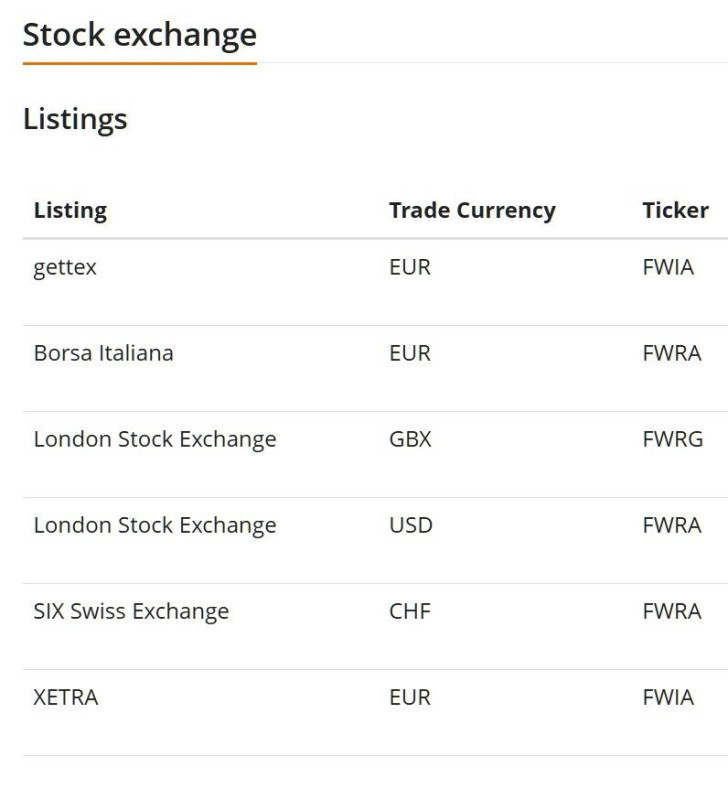Viewport: 728px width, 800px height.
Task: Click the London Stock Exchange USD listing
Action: pyautogui.click(x=155, y=526)
